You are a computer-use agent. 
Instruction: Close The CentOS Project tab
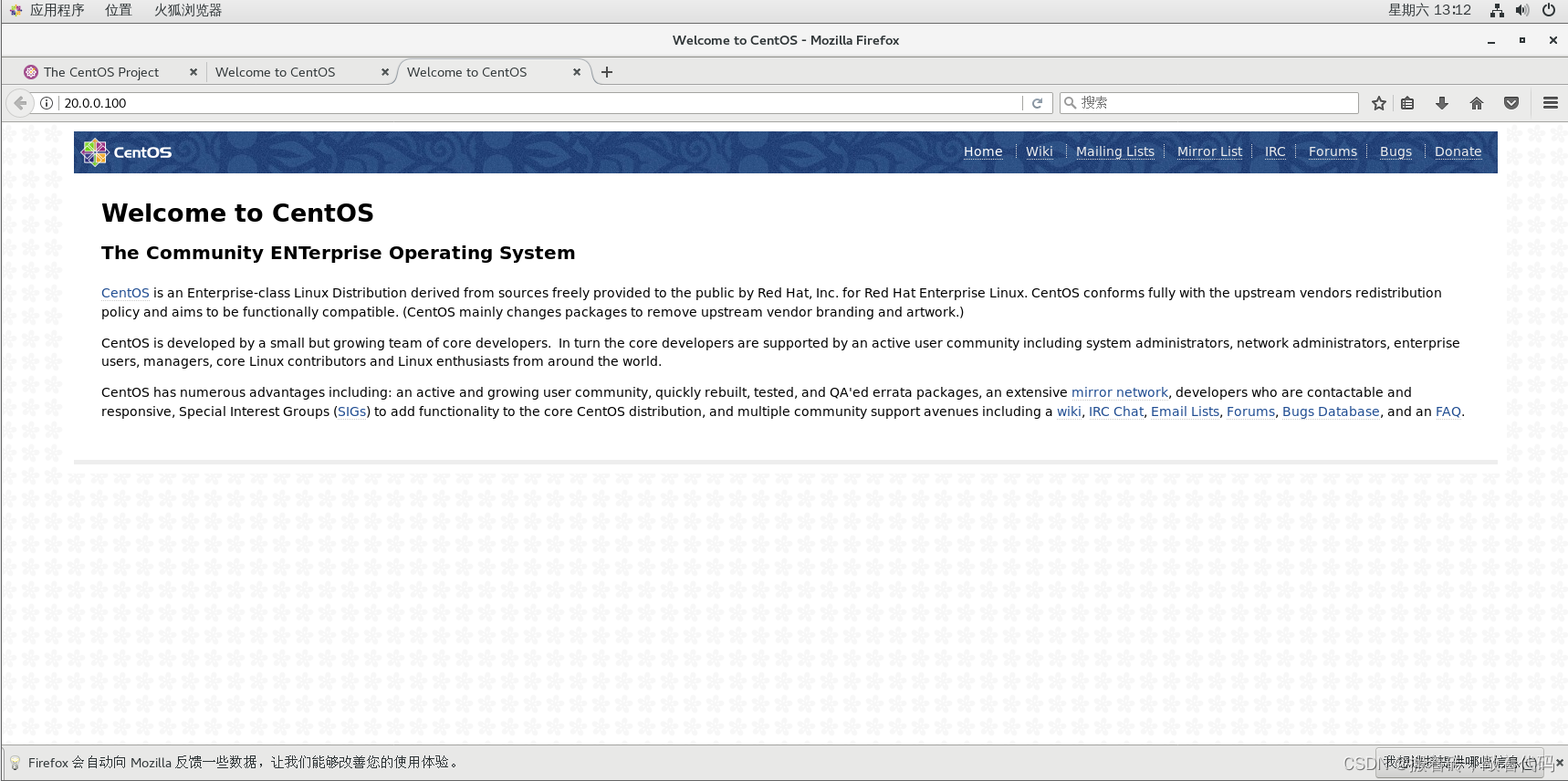[193, 72]
